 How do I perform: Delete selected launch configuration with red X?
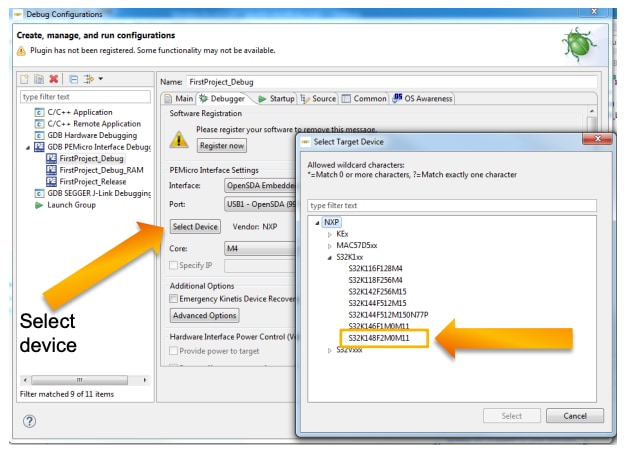coord(52,78)
